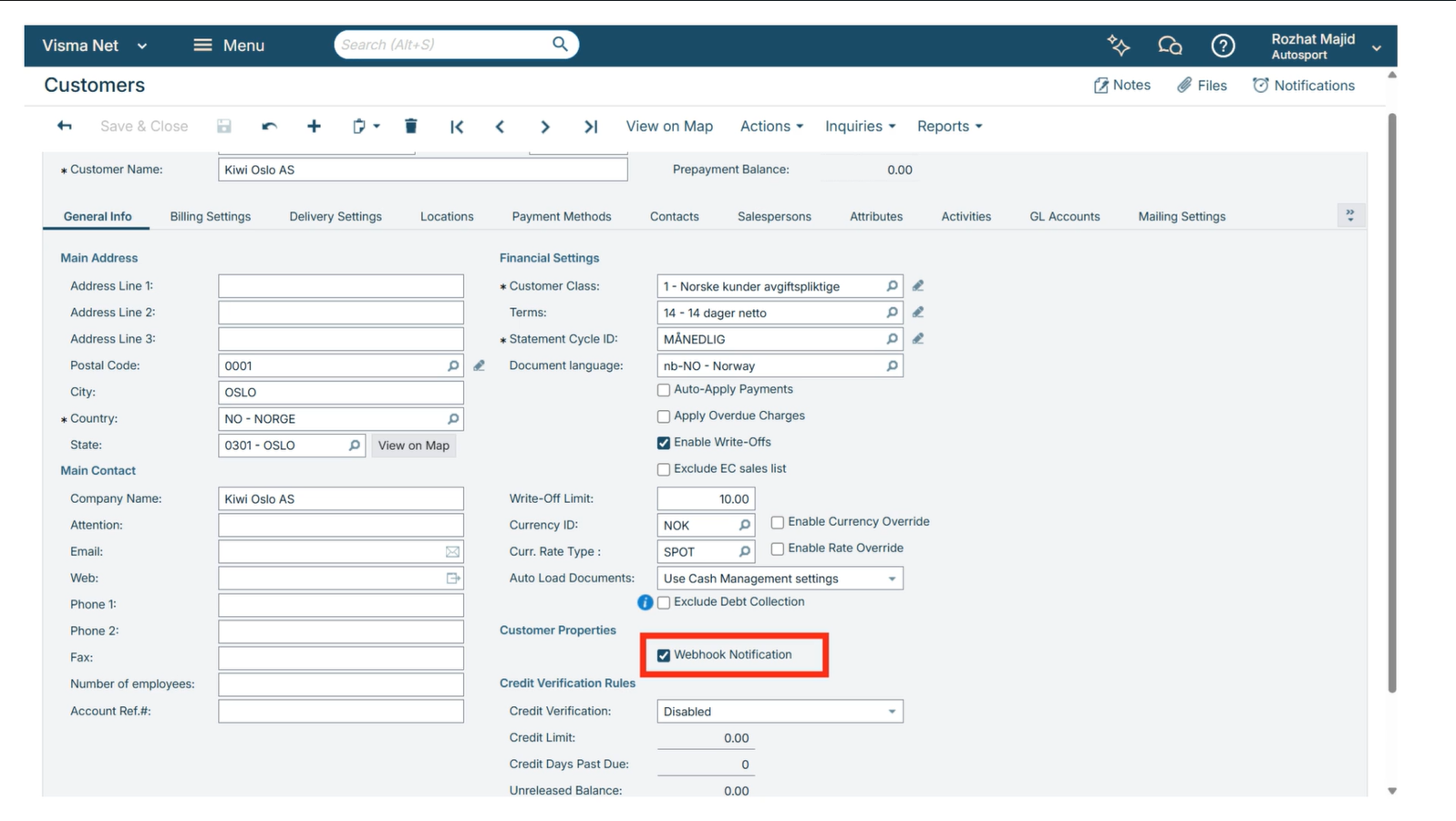Viewport: 1456px width, 821px height.
Task: Expand the Actions dropdown menu
Action: pyautogui.click(x=771, y=127)
